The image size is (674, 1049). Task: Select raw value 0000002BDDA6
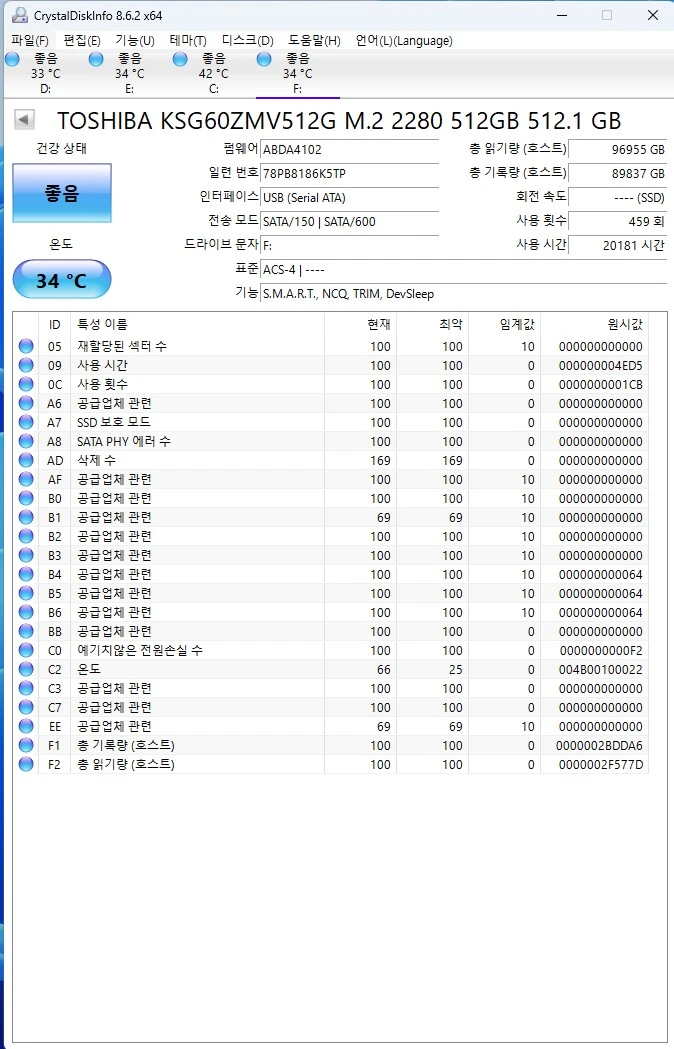click(599, 745)
